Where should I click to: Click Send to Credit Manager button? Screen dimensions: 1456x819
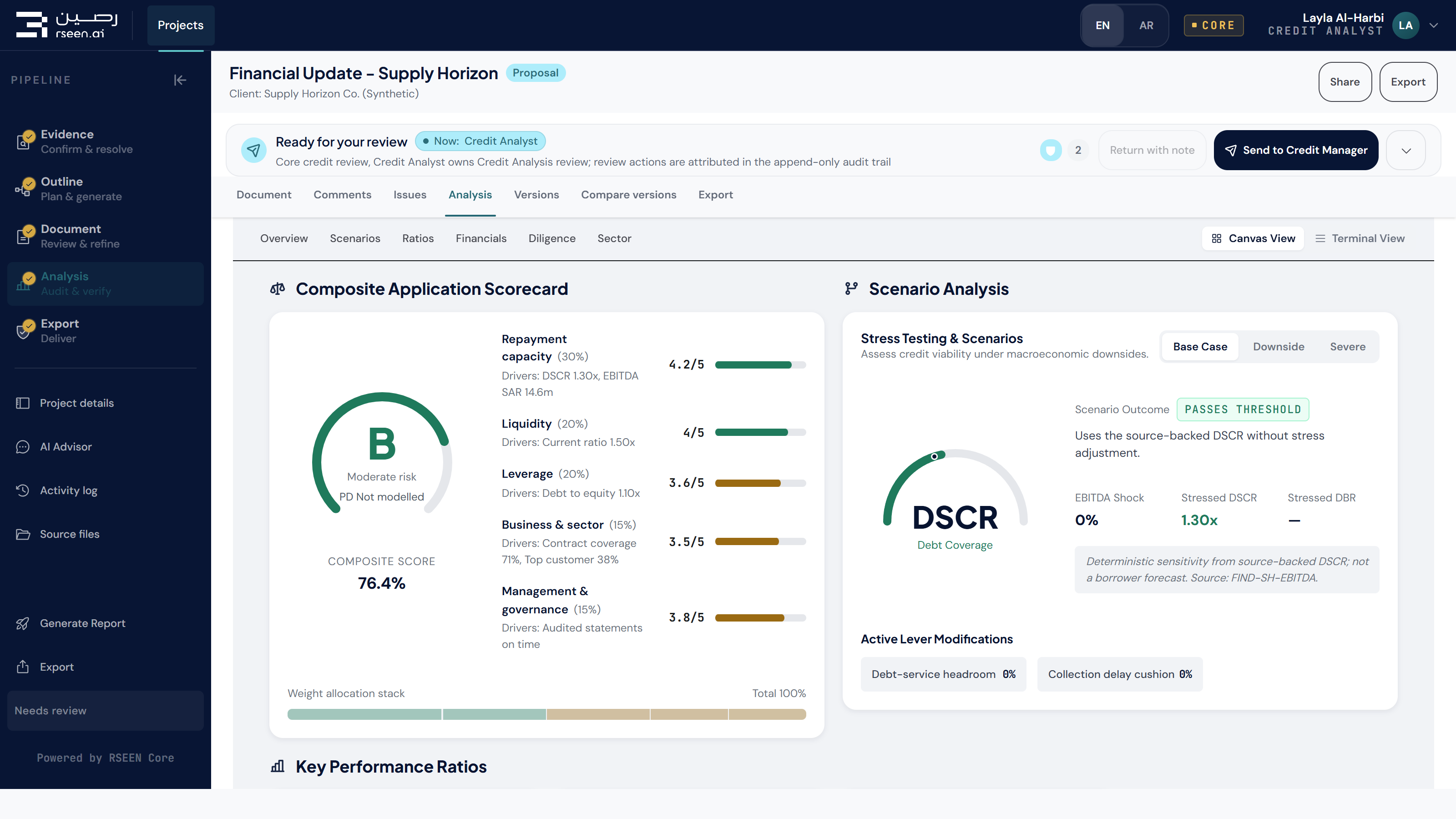pos(1295,150)
